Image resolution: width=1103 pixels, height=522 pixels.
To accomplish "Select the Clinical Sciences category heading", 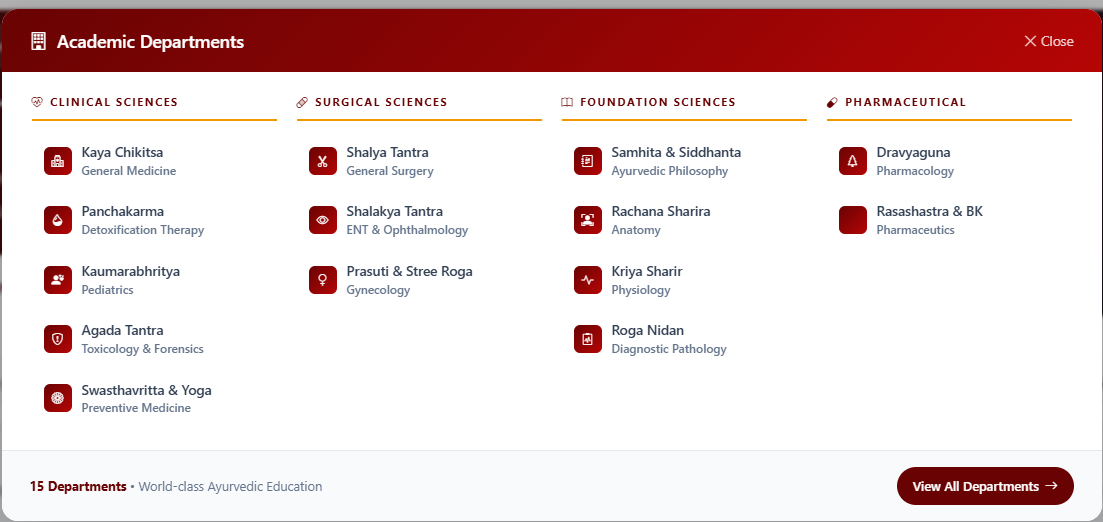I will (113, 102).
